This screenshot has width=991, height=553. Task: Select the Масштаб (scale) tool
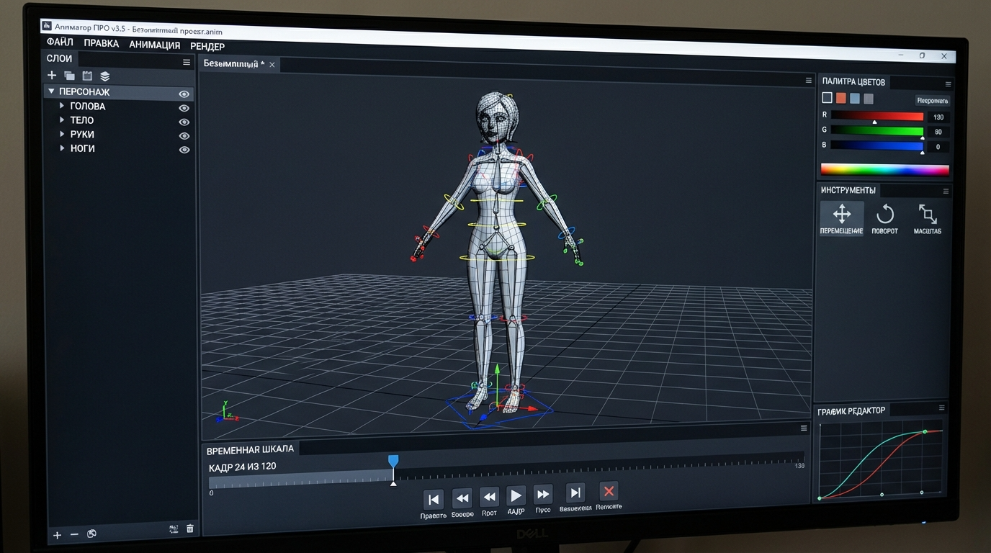(927, 217)
